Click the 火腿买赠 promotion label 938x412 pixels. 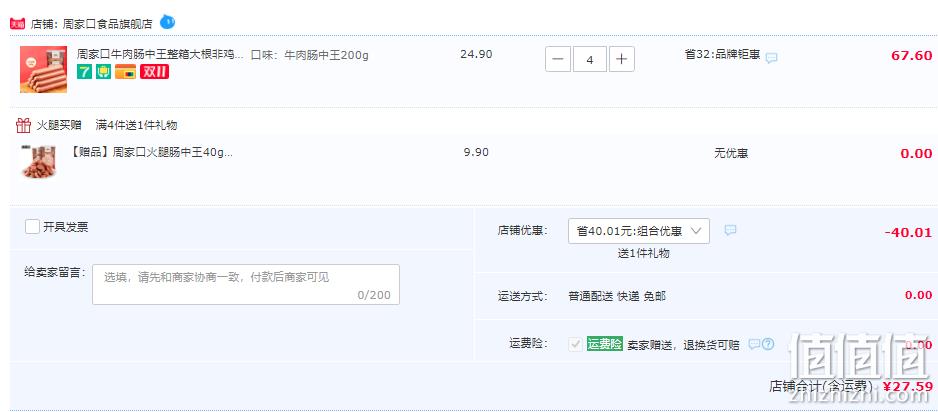pos(59,125)
